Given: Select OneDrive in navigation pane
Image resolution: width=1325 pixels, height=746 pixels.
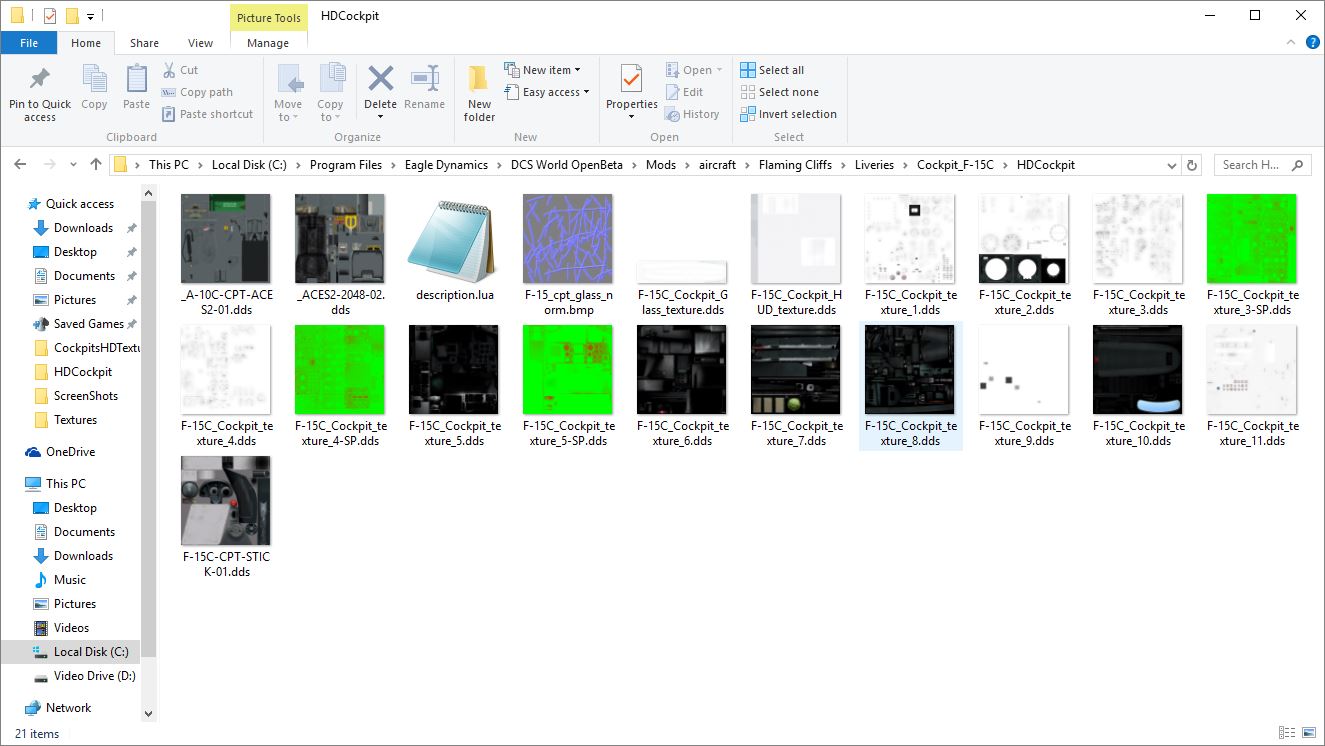Looking at the screenshot, I should click(70, 452).
